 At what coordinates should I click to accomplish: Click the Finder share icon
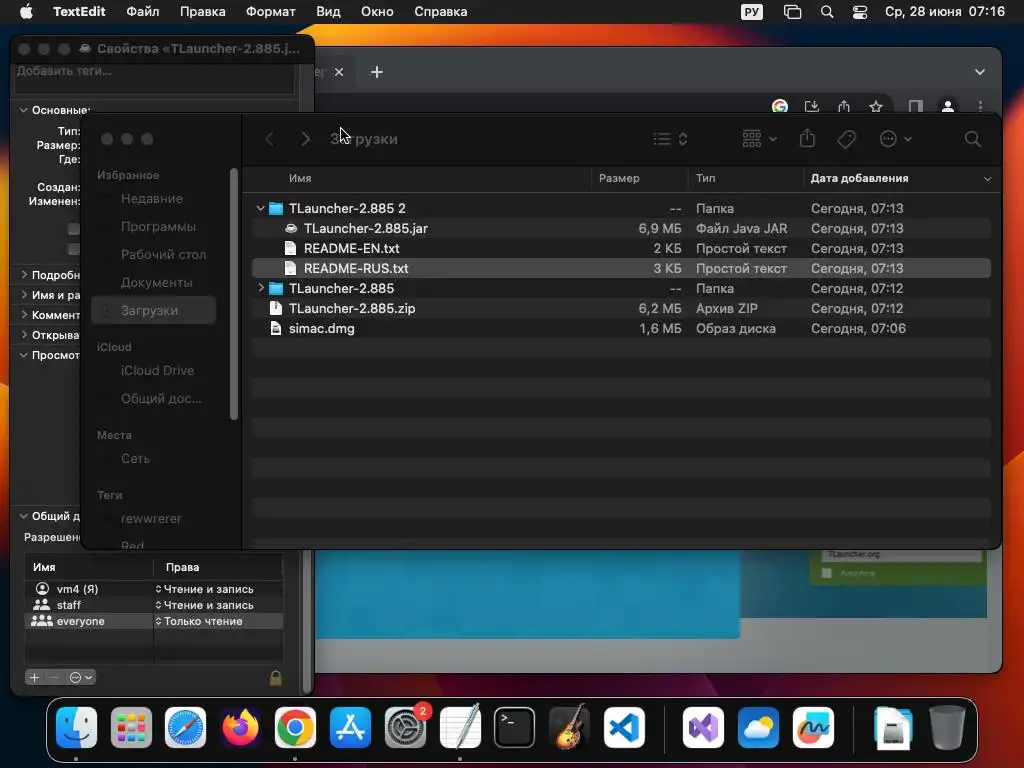point(807,138)
